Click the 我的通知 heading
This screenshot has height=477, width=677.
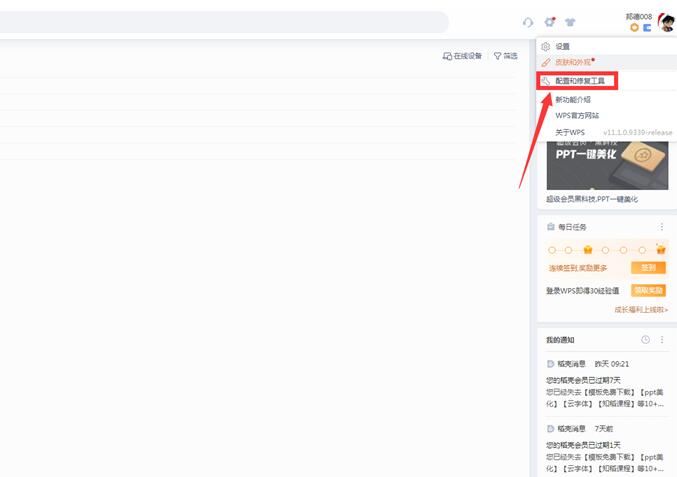point(560,340)
